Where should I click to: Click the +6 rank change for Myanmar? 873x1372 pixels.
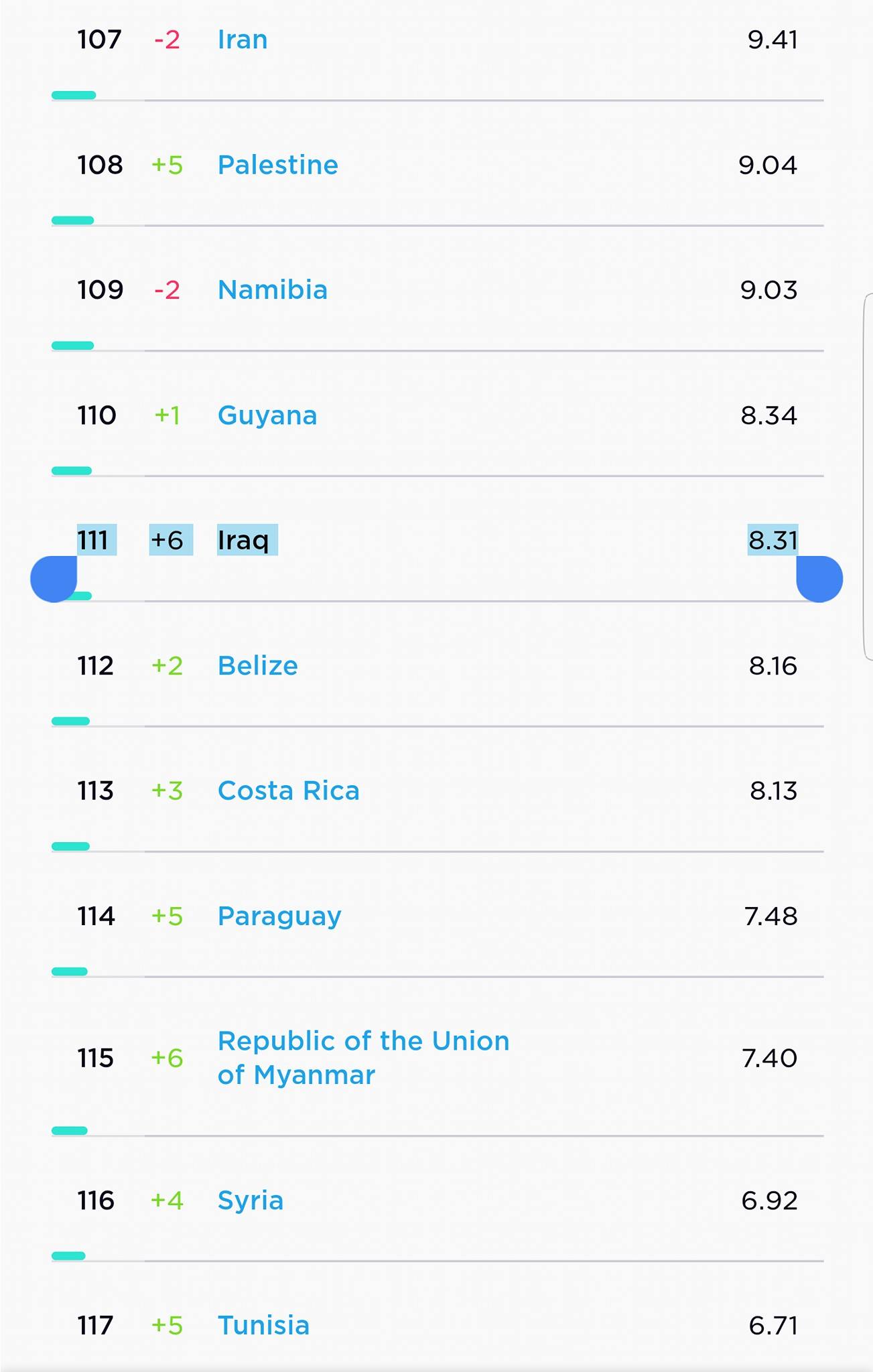point(167,1058)
